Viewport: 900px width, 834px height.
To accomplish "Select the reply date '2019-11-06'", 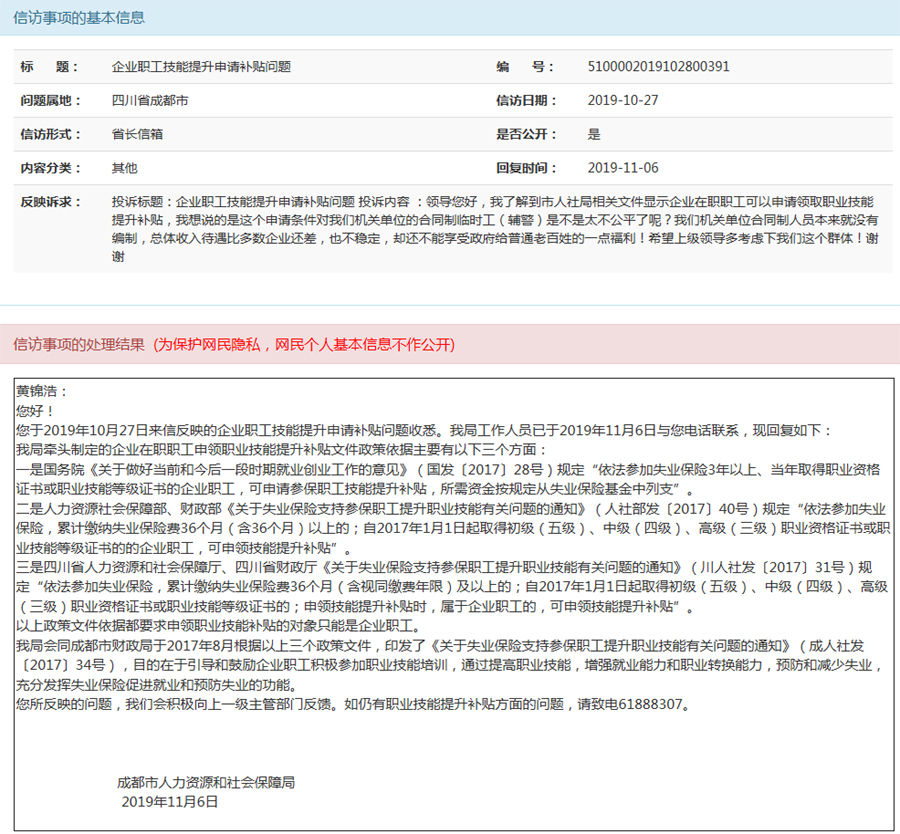I will (623, 168).
